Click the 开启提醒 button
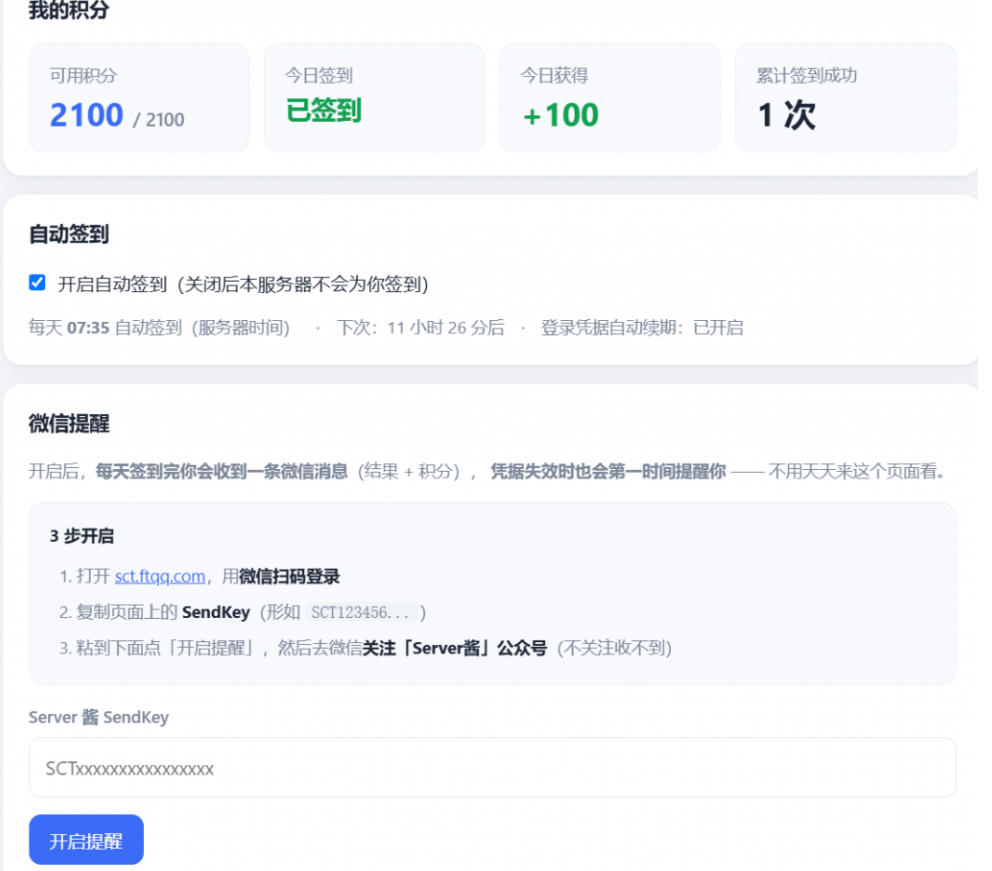992x871 pixels. pyautogui.click(x=86, y=839)
